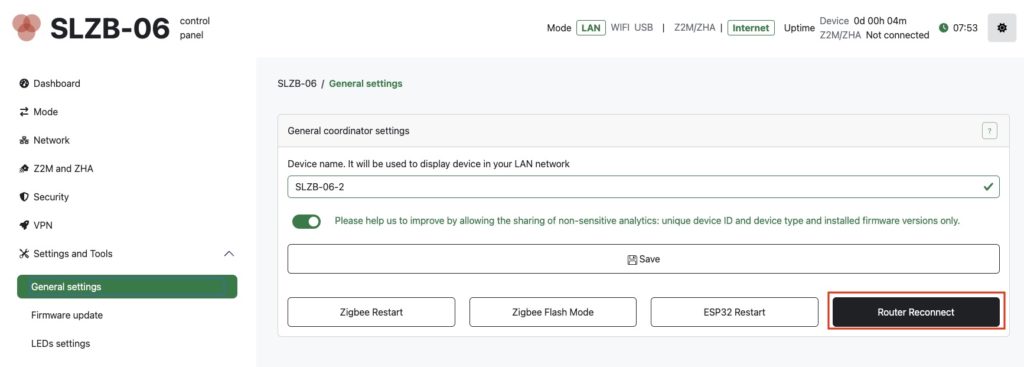1024x367 pixels.
Task: Select LAN mode indicator
Action: (590, 28)
